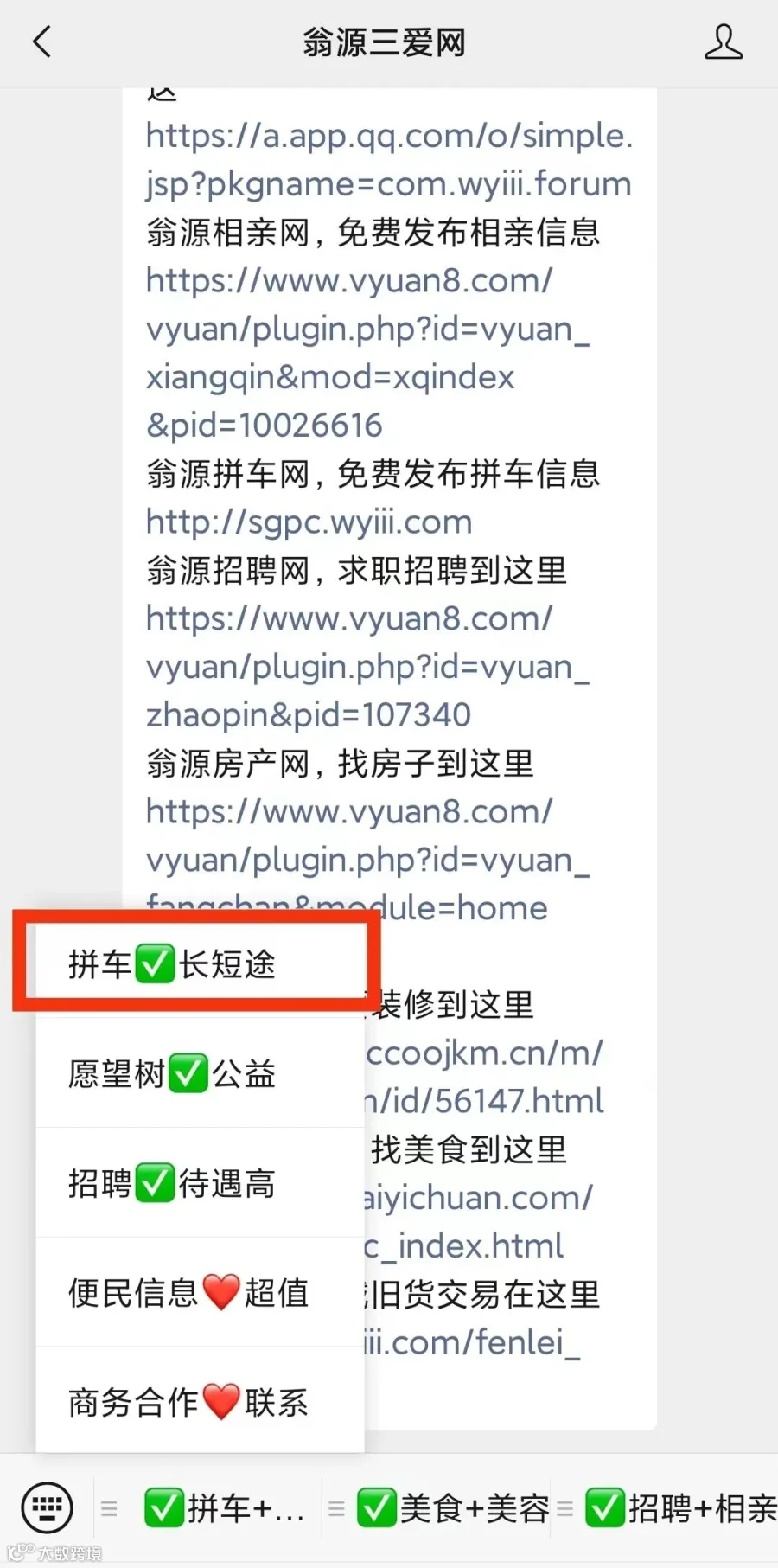Expand the 拼车+... bottom menu

click(224, 1508)
